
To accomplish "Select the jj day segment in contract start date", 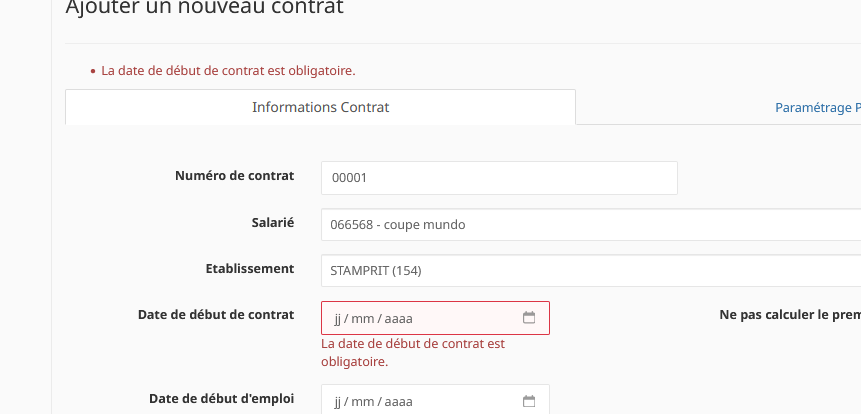I will tap(338, 318).
